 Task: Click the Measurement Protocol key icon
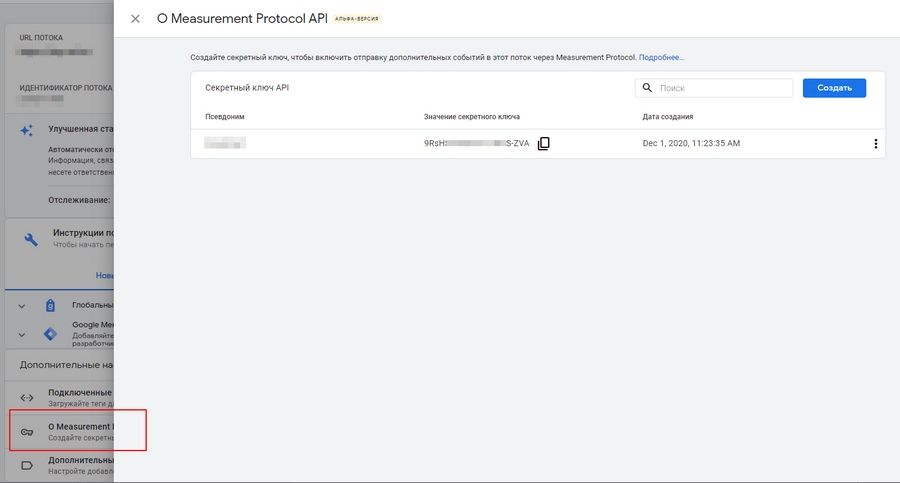[x=27, y=432]
